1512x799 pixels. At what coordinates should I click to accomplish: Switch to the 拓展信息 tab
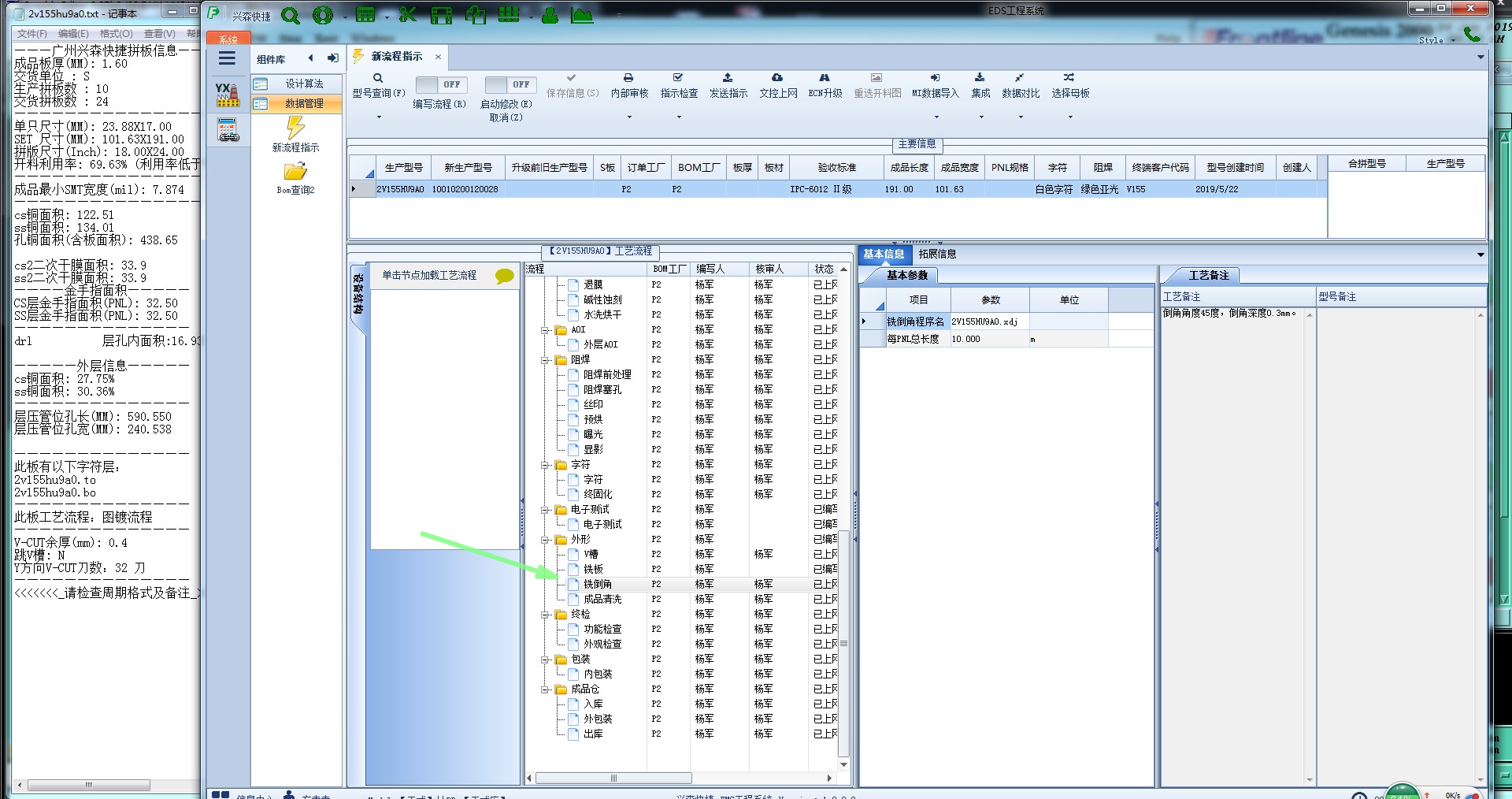coord(937,254)
